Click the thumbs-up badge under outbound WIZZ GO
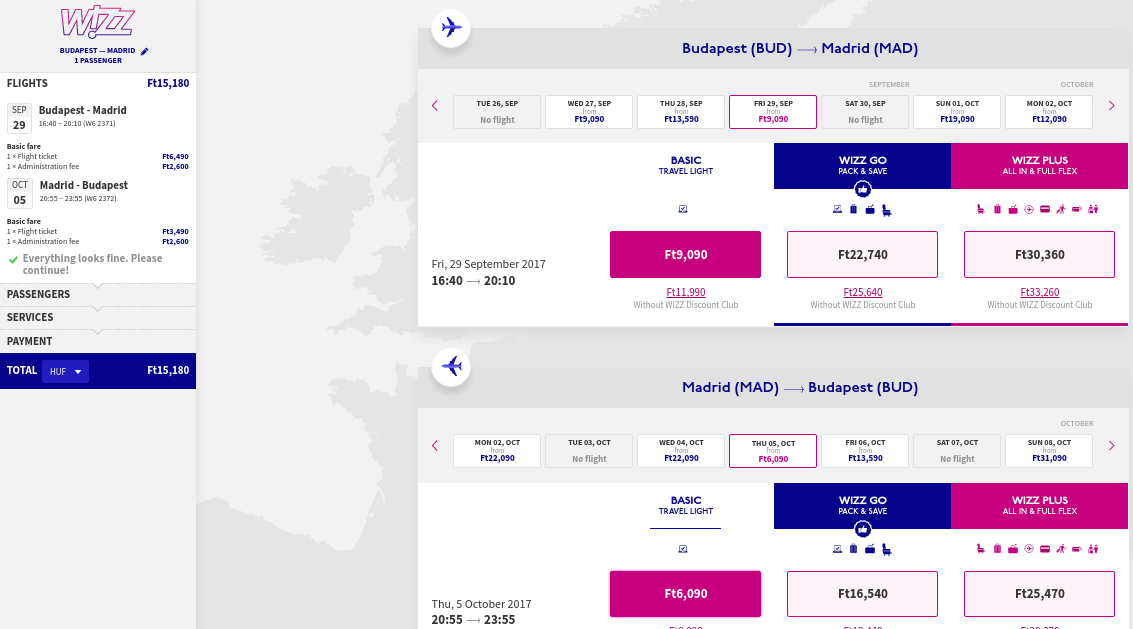This screenshot has width=1133, height=629. [862, 189]
